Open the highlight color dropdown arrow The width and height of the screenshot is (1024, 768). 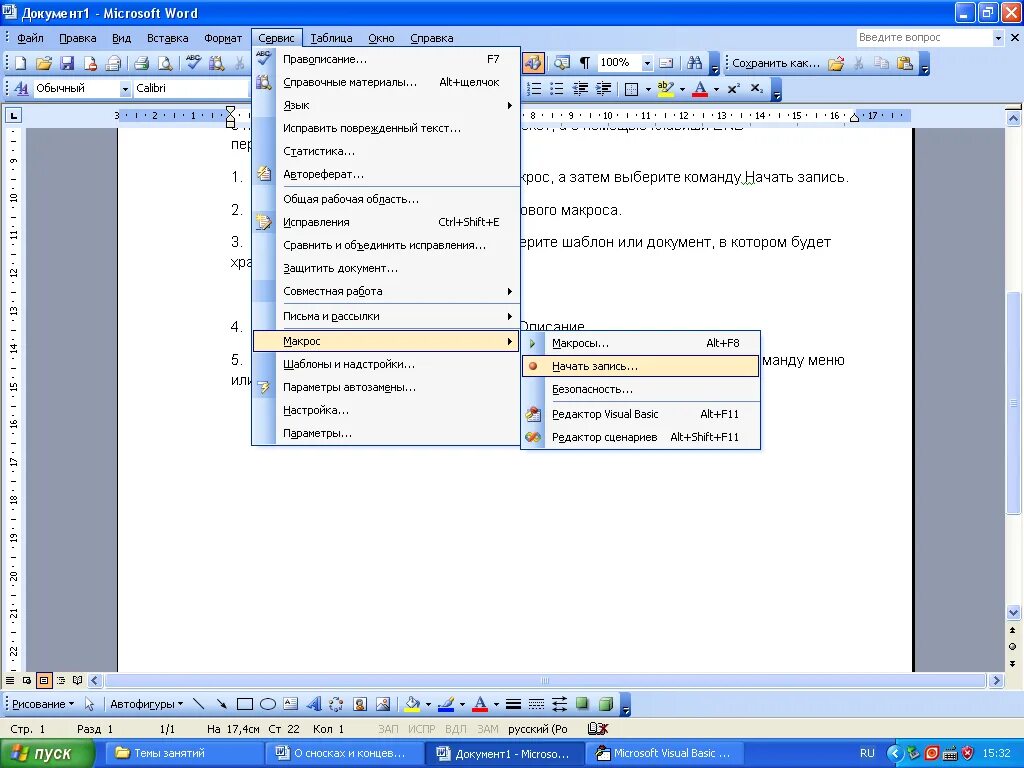682,89
